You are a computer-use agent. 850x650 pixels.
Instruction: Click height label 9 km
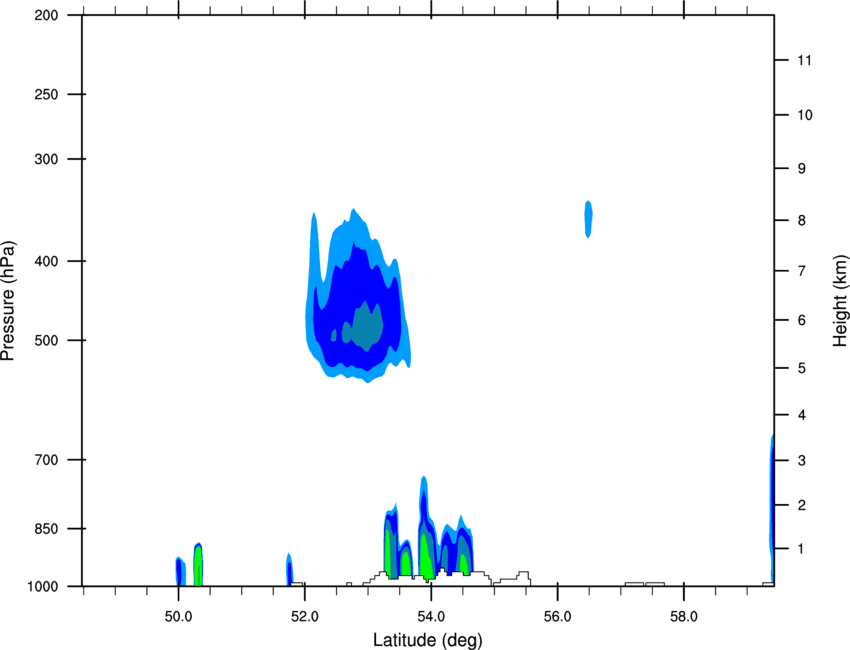802,169
